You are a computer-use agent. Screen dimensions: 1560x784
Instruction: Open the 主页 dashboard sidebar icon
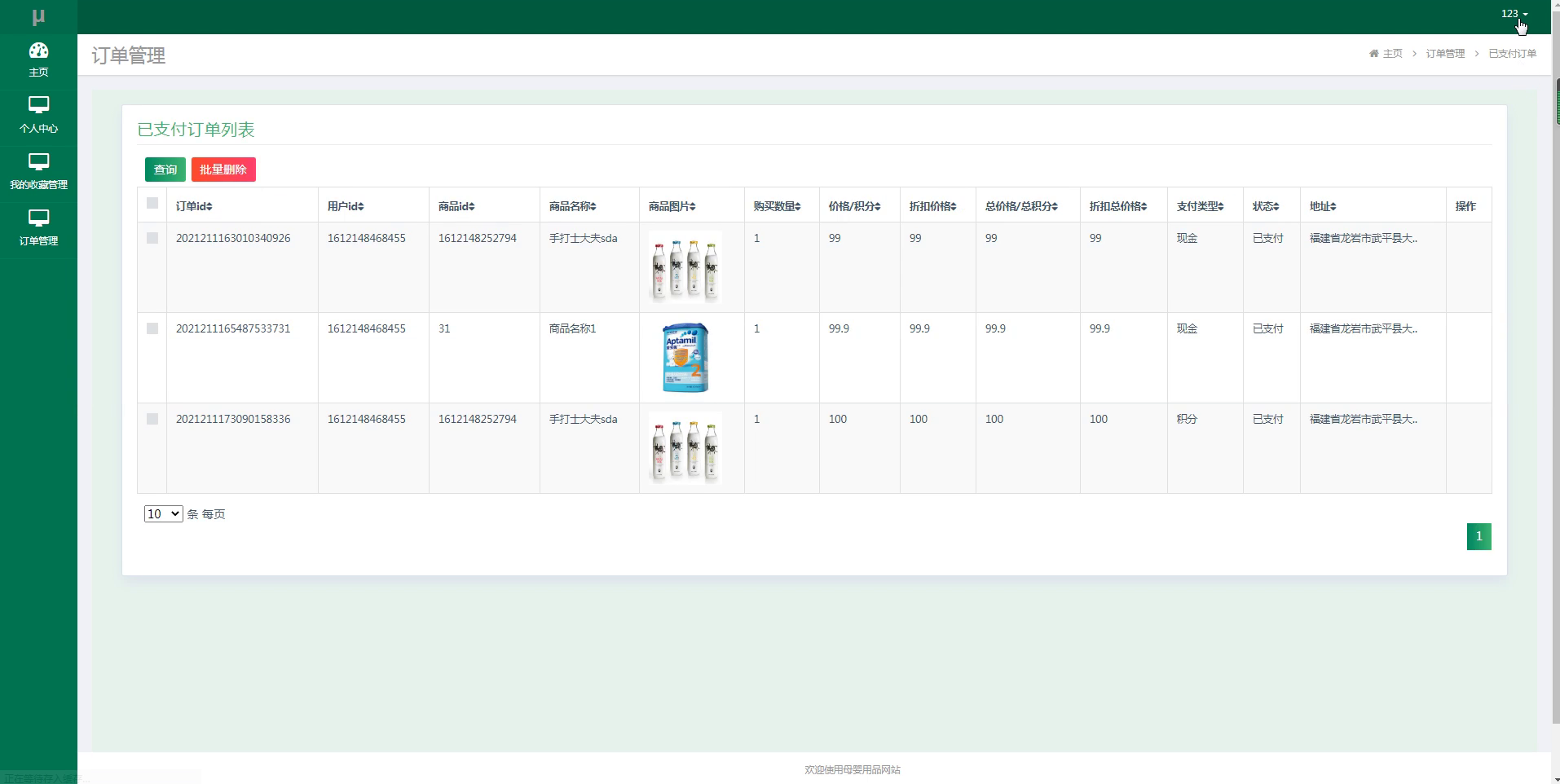[x=38, y=51]
